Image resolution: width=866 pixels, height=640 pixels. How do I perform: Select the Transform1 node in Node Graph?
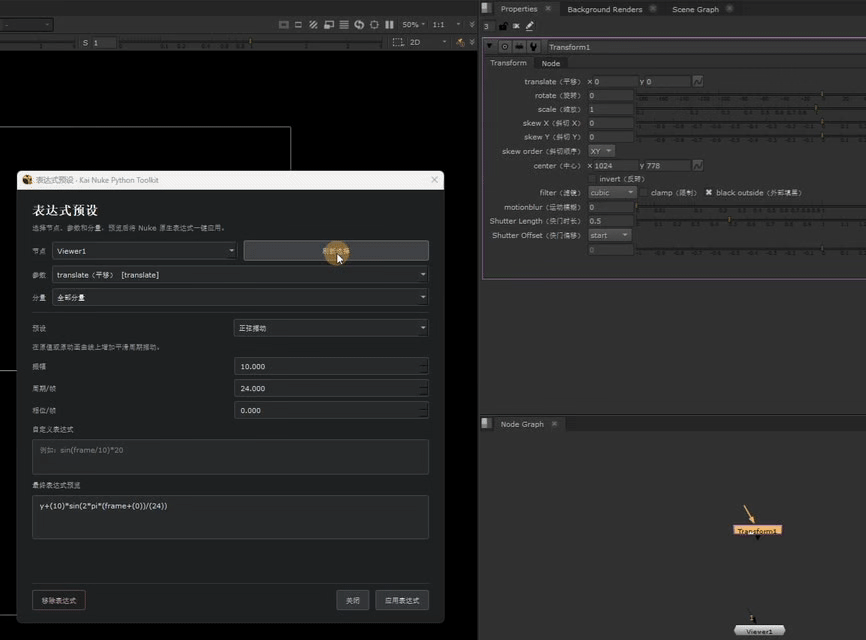tap(757, 530)
